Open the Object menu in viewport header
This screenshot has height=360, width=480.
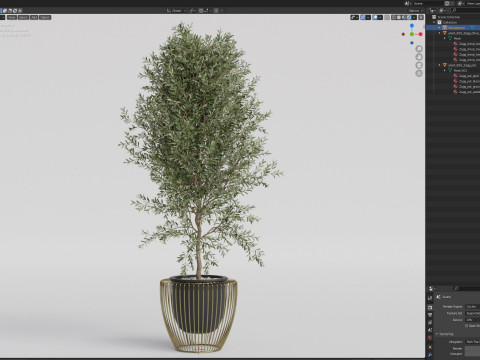pyautogui.click(x=45, y=17)
